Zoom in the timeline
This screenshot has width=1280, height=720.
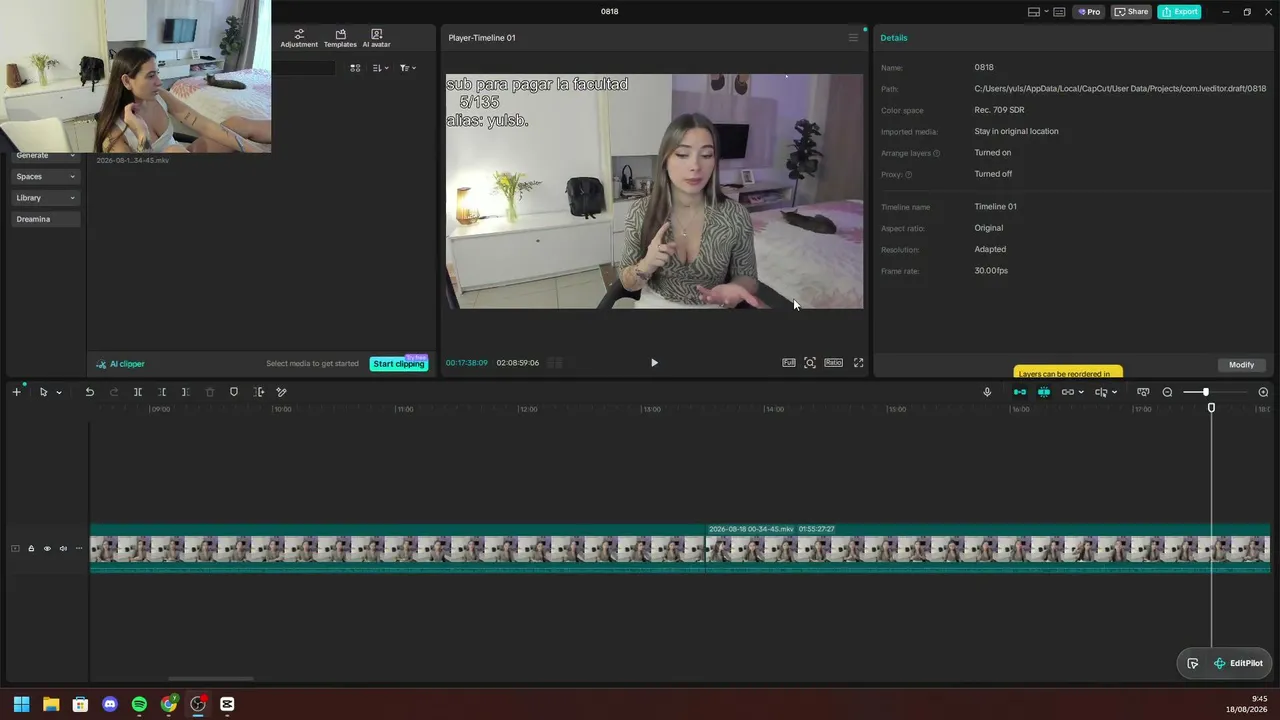tap(1263, 392)
